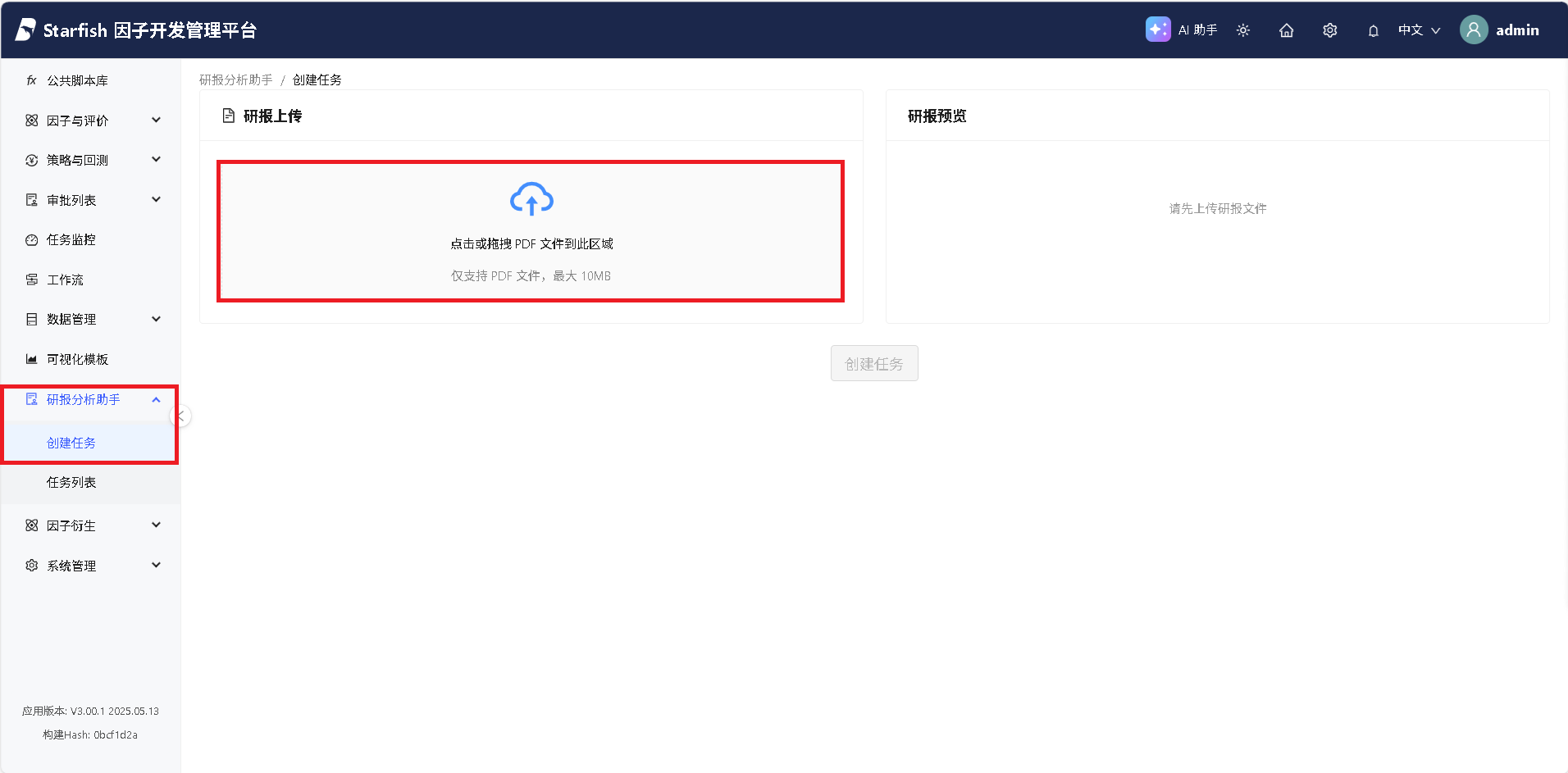Open the 可视化模板 menu item
The height and width of the screenshot is (773, 1568).
(x=90, y=359)
